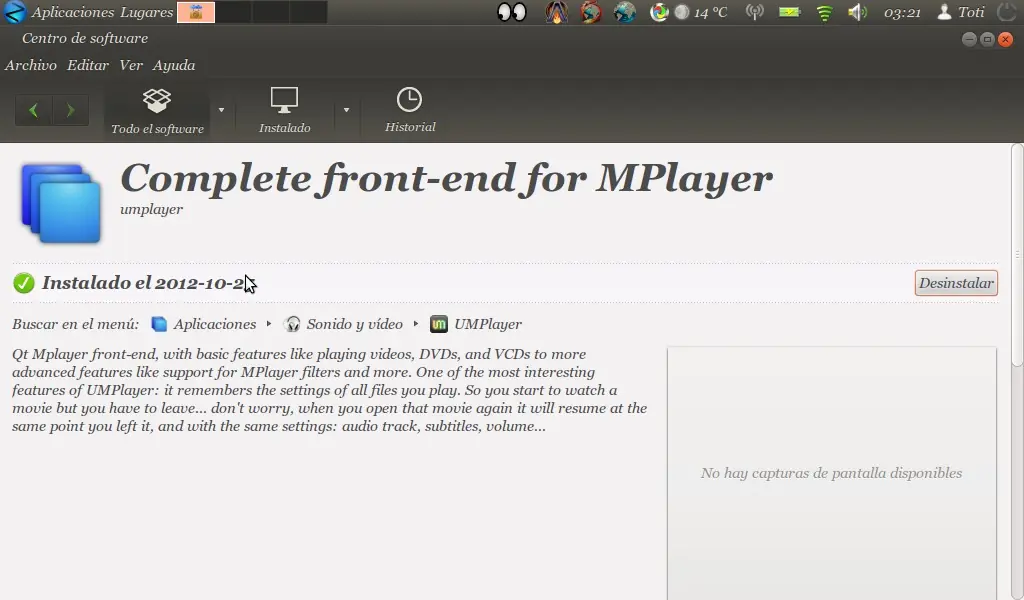Click the green installed checkmark icon
This screenshot has width=1024, height=600.
[x=24, y=283]
